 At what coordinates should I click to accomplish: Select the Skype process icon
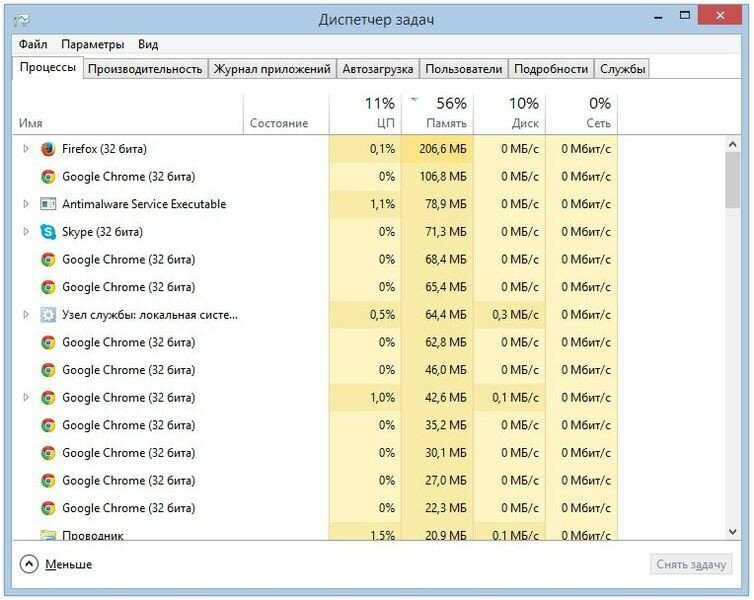(x=48, y=232)
